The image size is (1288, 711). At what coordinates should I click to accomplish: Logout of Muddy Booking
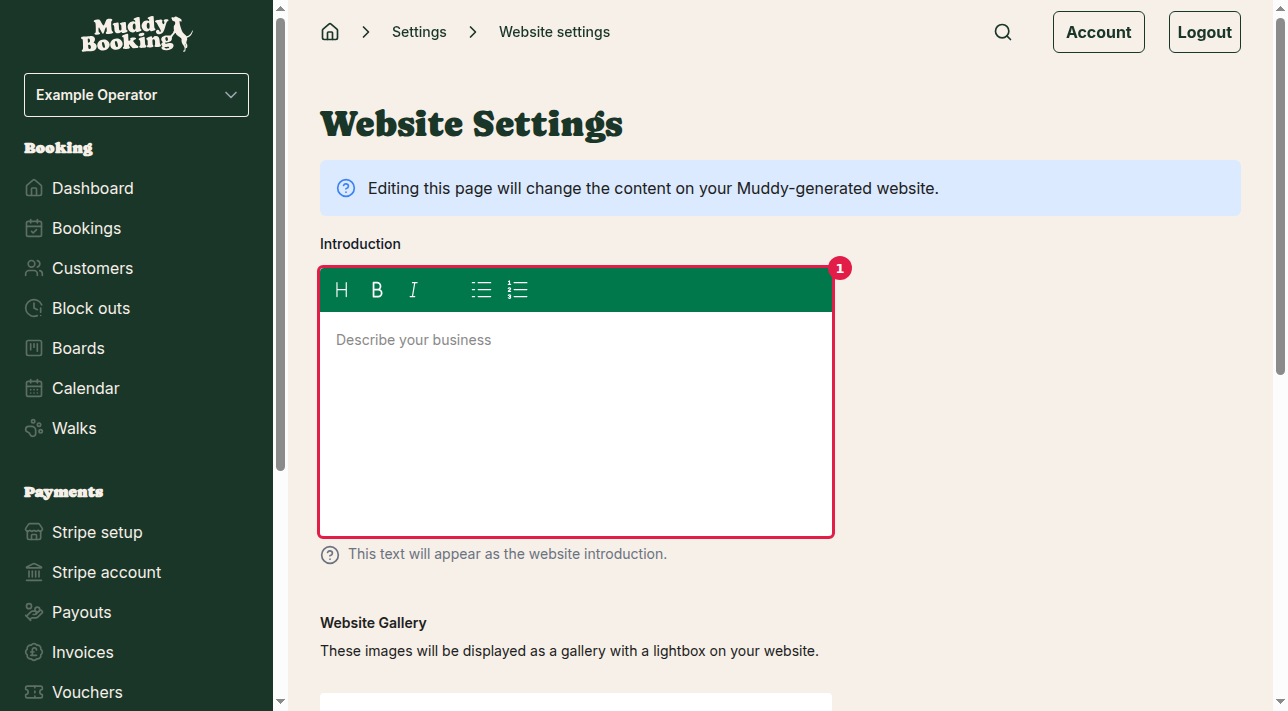[x=1204, y=31]
